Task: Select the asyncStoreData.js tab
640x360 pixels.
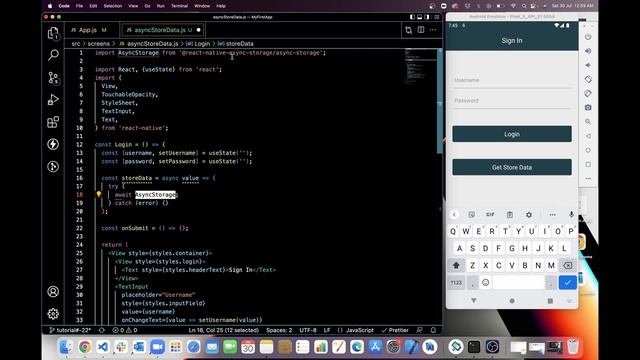Action: click(163, 30)
